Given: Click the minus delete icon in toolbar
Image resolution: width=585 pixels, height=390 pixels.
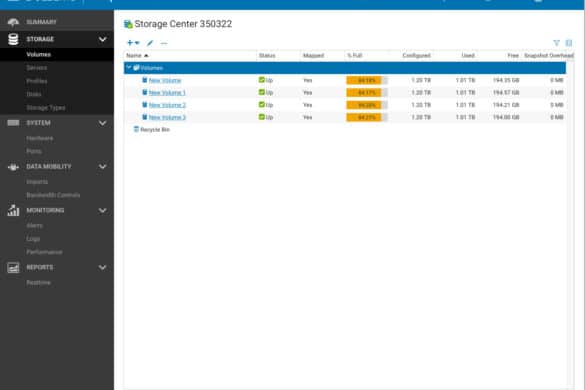Looking at the screenshot, I should pos(164,43).
